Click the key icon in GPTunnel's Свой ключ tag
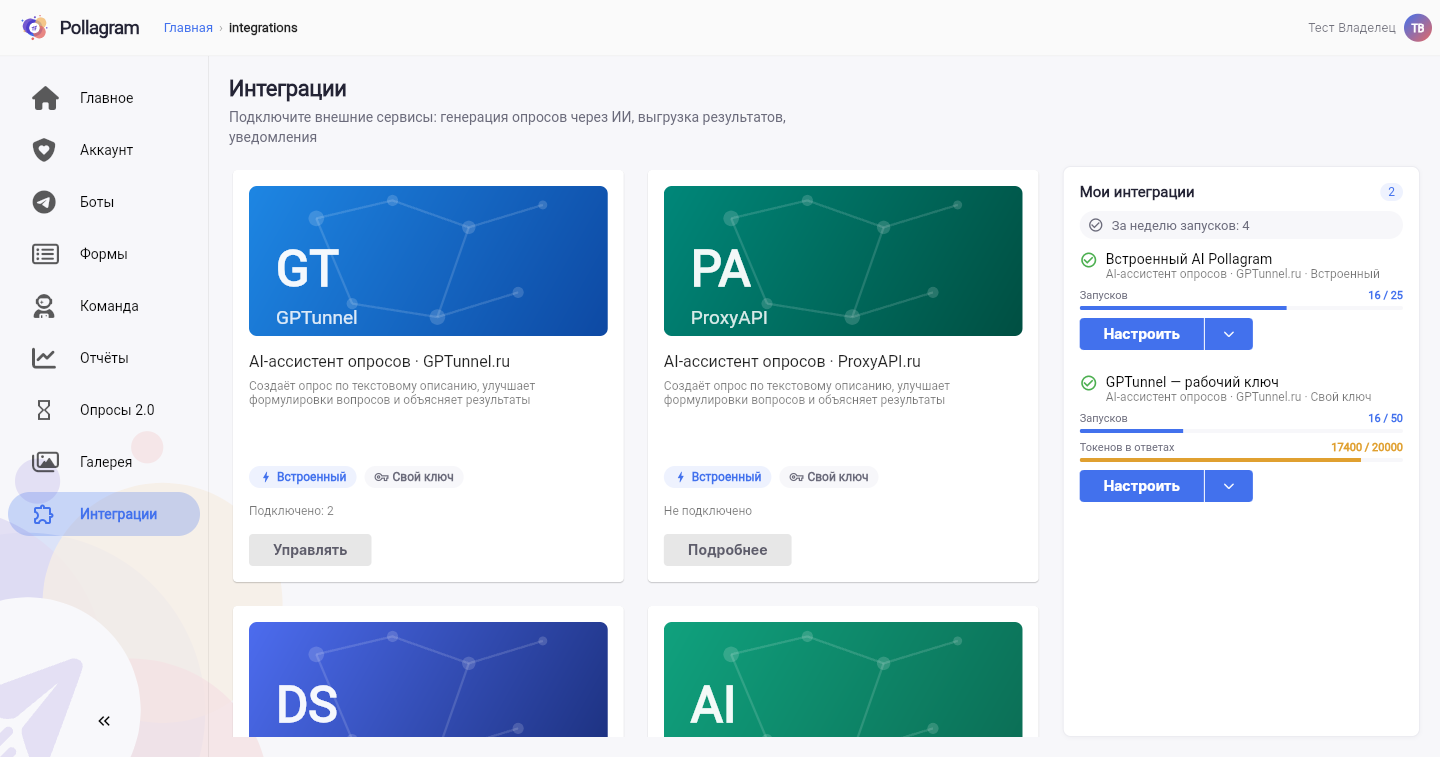 coord(381,478)
